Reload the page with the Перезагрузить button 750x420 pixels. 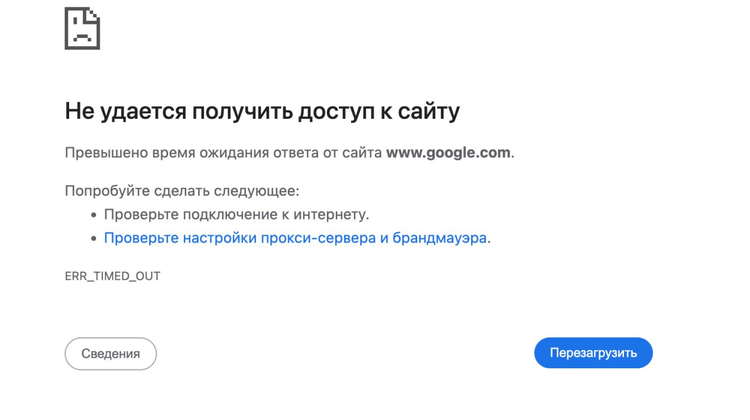[593, 353]
